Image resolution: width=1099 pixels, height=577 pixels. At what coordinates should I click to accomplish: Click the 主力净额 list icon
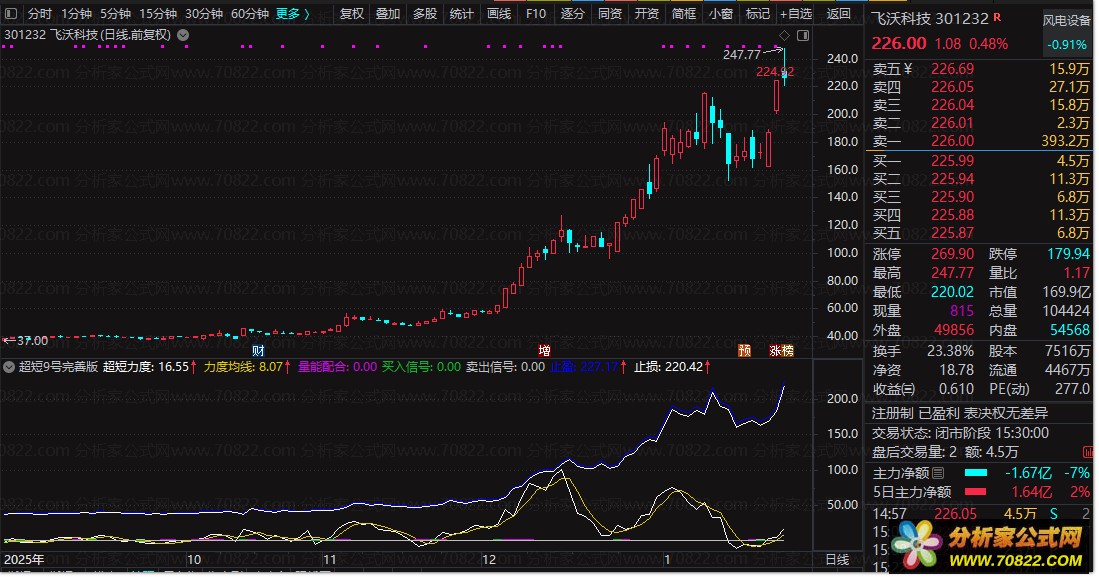[937, 473]
